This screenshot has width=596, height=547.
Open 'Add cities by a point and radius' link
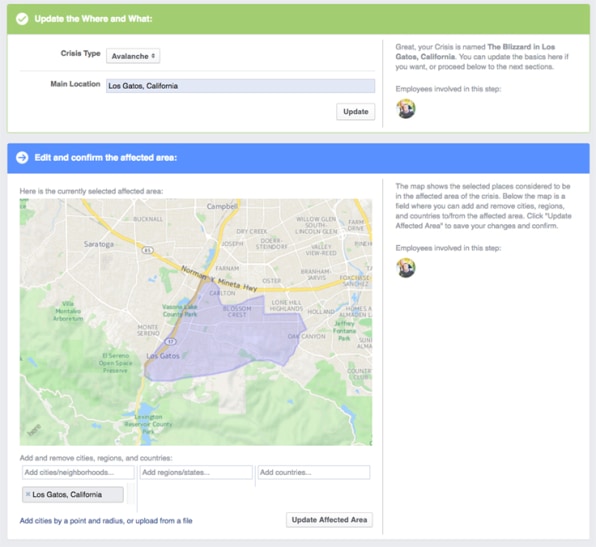(x=106, y=521)
